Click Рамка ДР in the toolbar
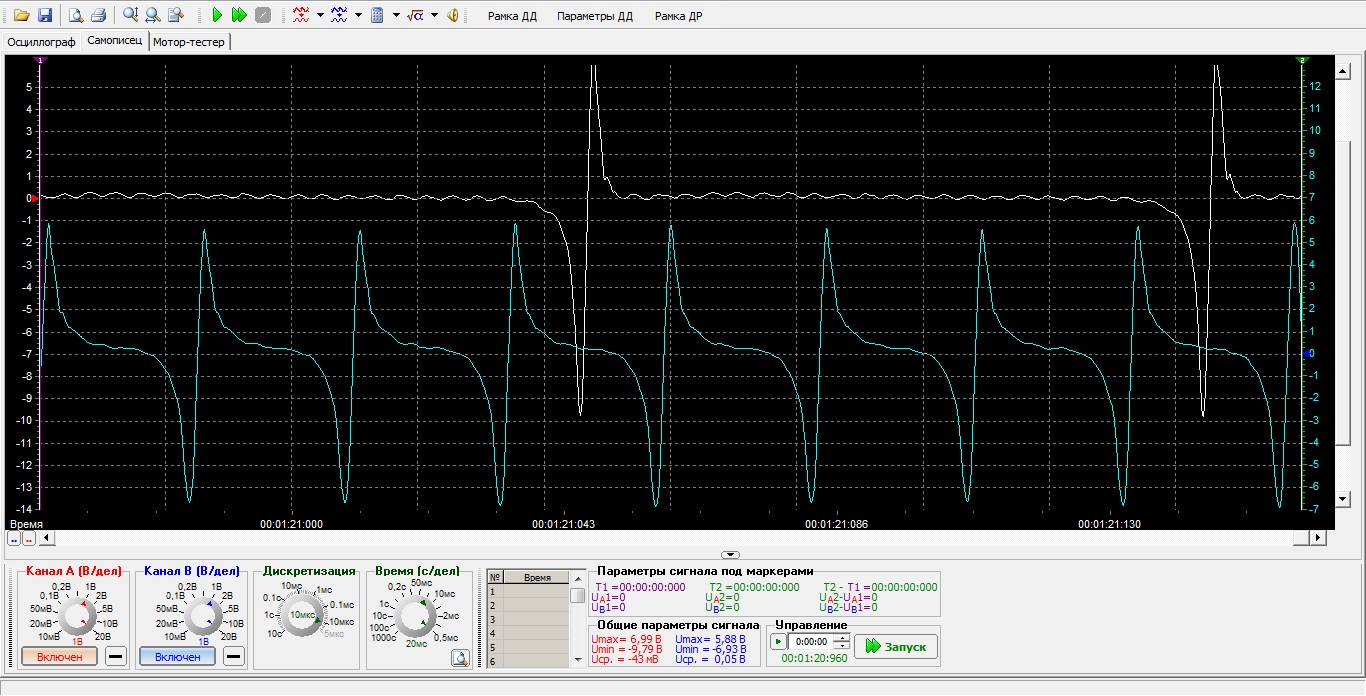Screen dimensions: 1366x696 point(678,16)
